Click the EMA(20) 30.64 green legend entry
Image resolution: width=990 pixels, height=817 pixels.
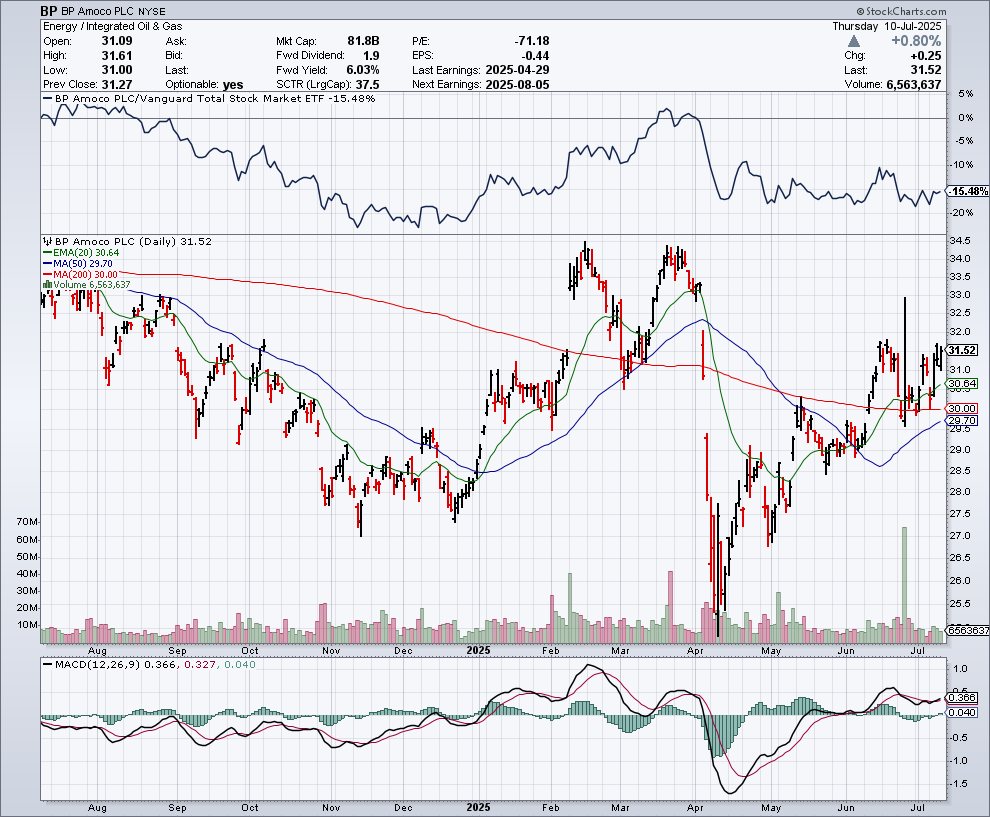tap(81, 253)
